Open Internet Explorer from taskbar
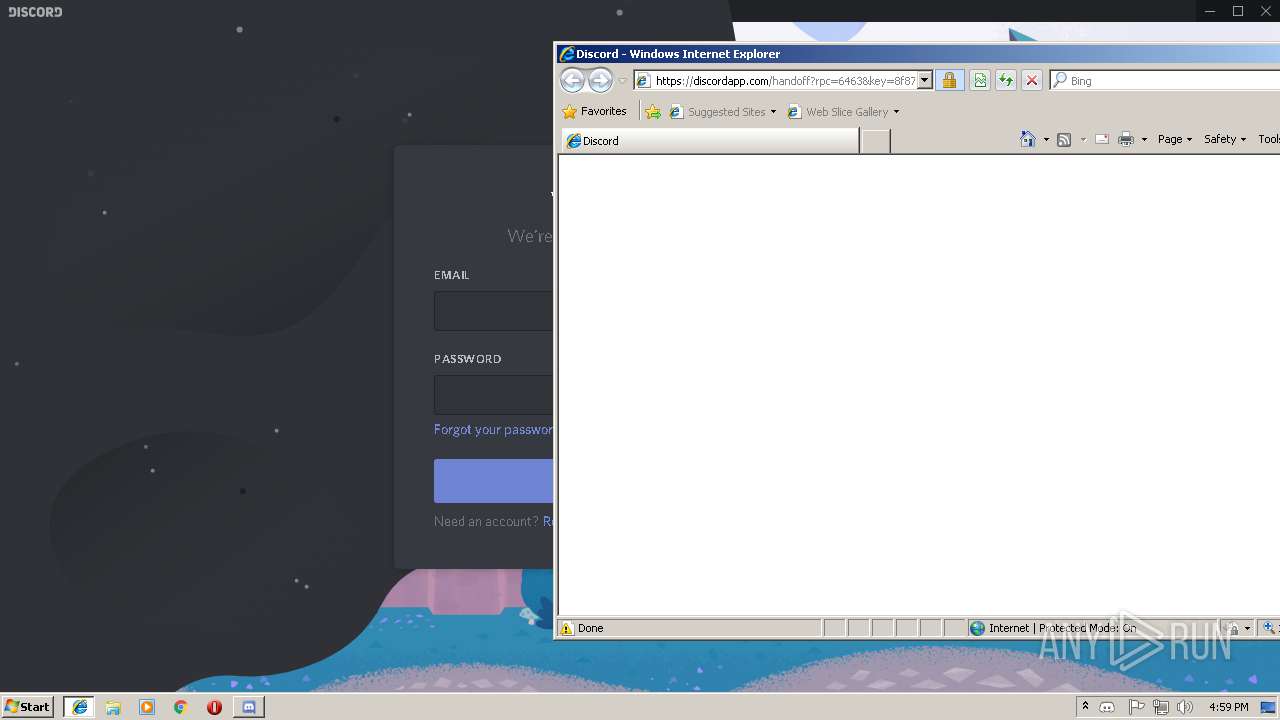Viewport: 1280px width, 720px height. coord(80,707)
